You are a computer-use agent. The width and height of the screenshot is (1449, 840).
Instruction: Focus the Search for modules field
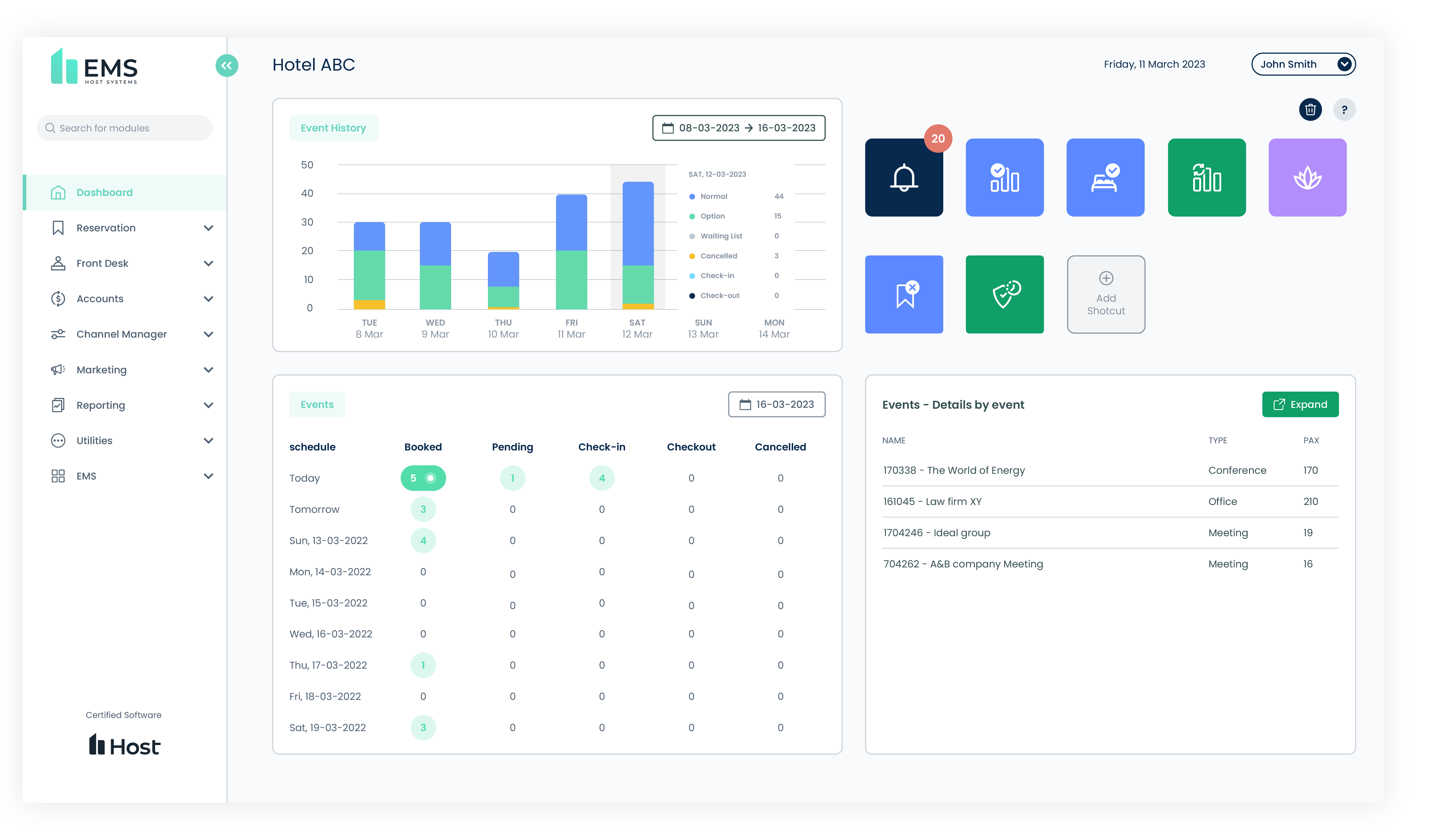point(125,128)
